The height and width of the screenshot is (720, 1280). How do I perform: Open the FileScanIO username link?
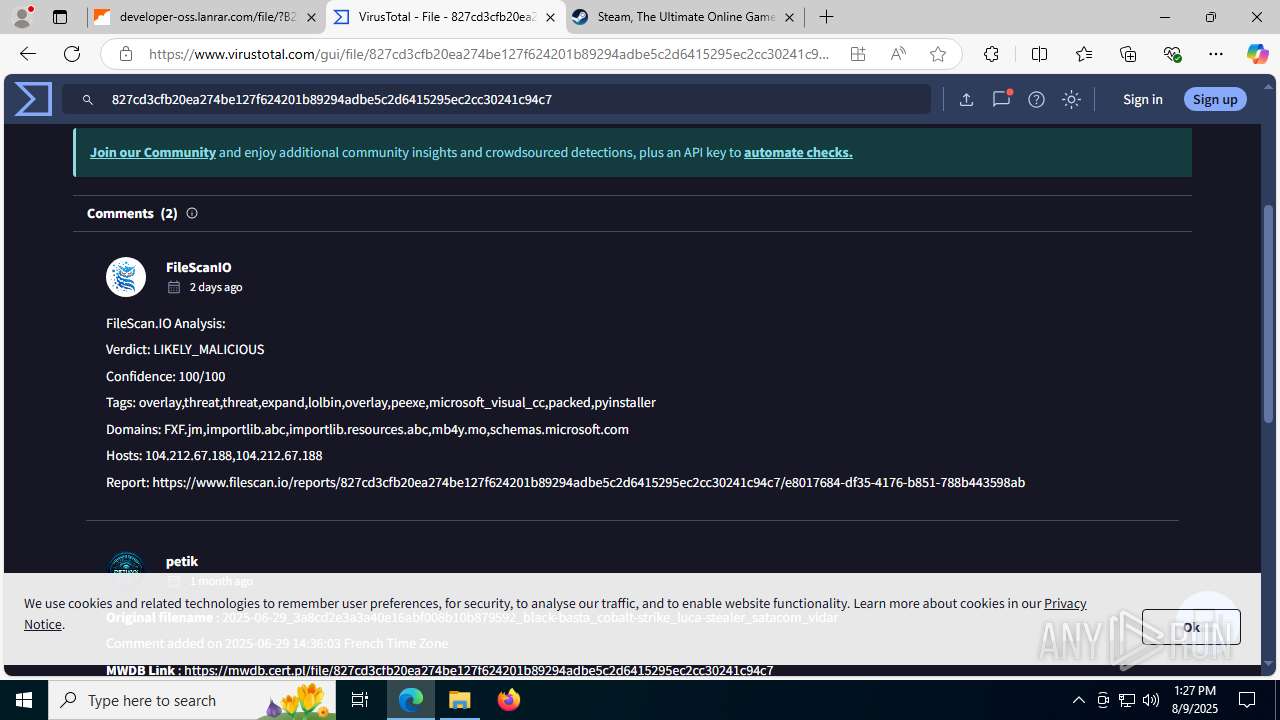198,267
